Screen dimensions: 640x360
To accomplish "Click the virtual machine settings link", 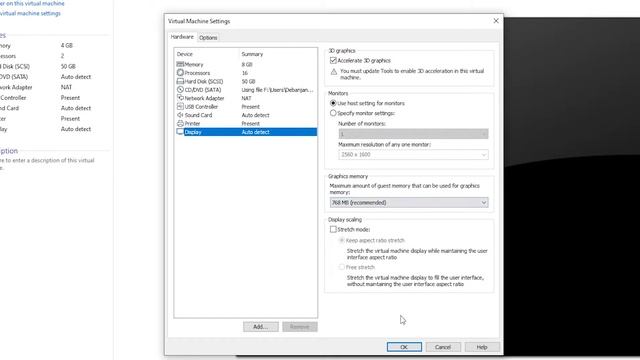I will [x=30, y=13].
